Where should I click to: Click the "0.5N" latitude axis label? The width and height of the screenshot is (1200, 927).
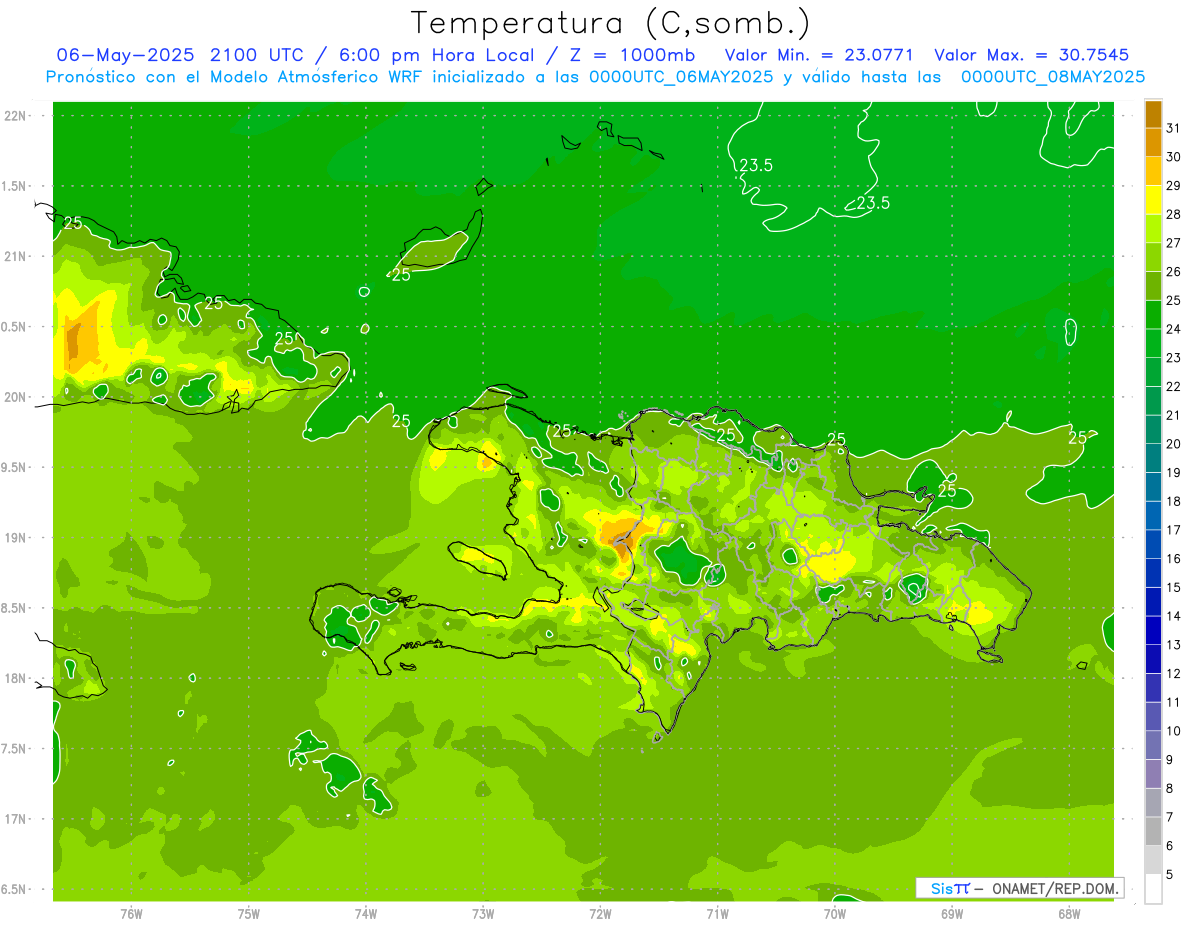click(x=14, y=327)
